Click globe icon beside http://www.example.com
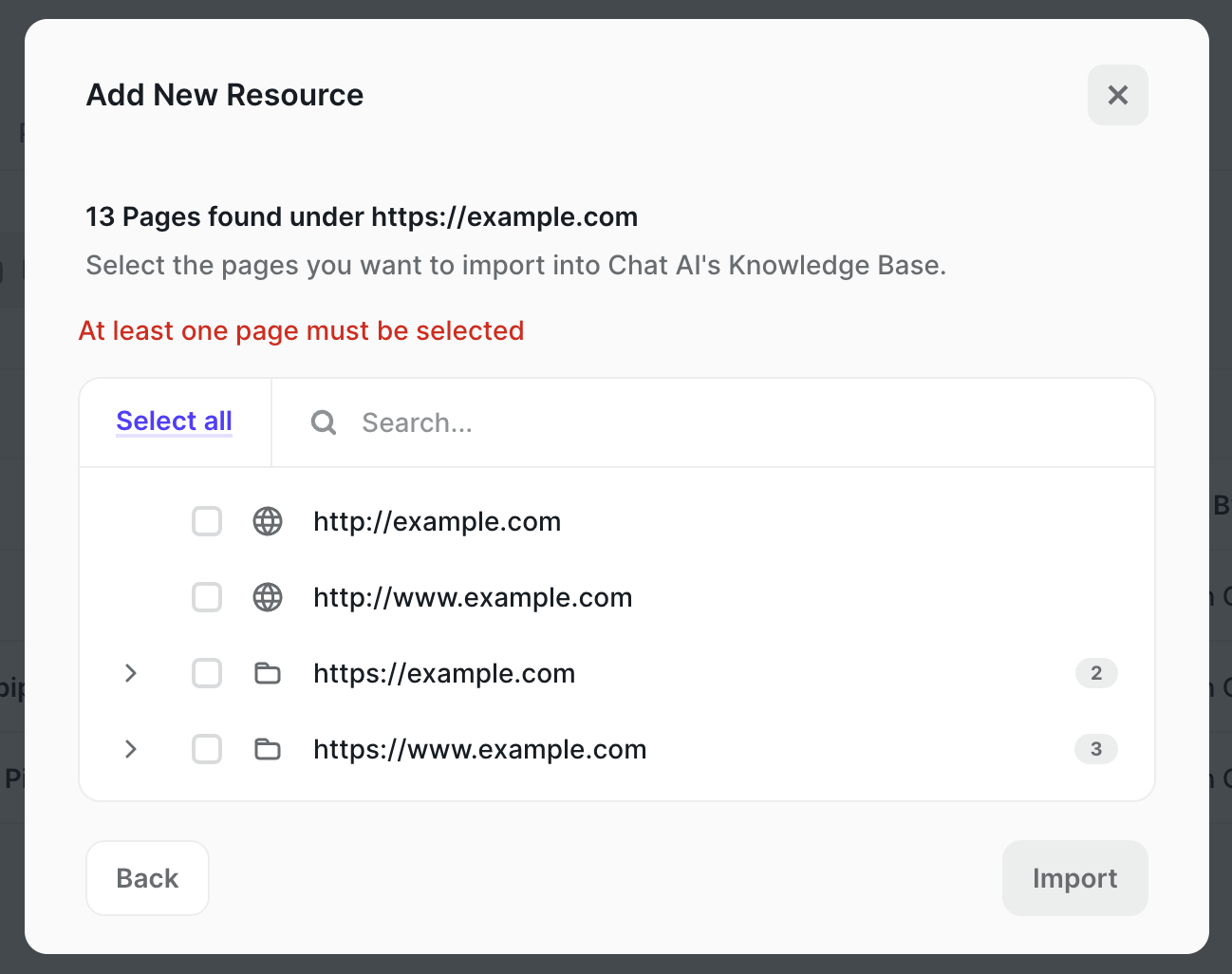This screenshot has height=974, width=1232. click(268, 597)
